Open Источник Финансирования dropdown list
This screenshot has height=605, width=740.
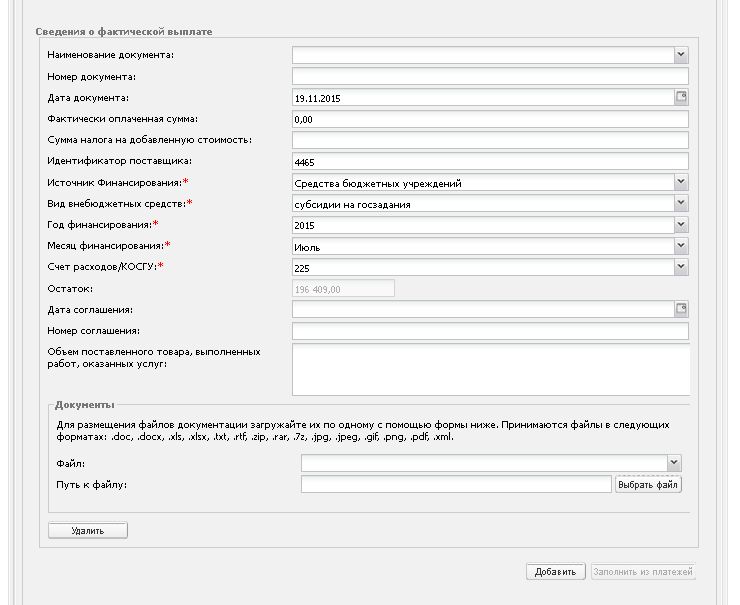click(681, 182)
